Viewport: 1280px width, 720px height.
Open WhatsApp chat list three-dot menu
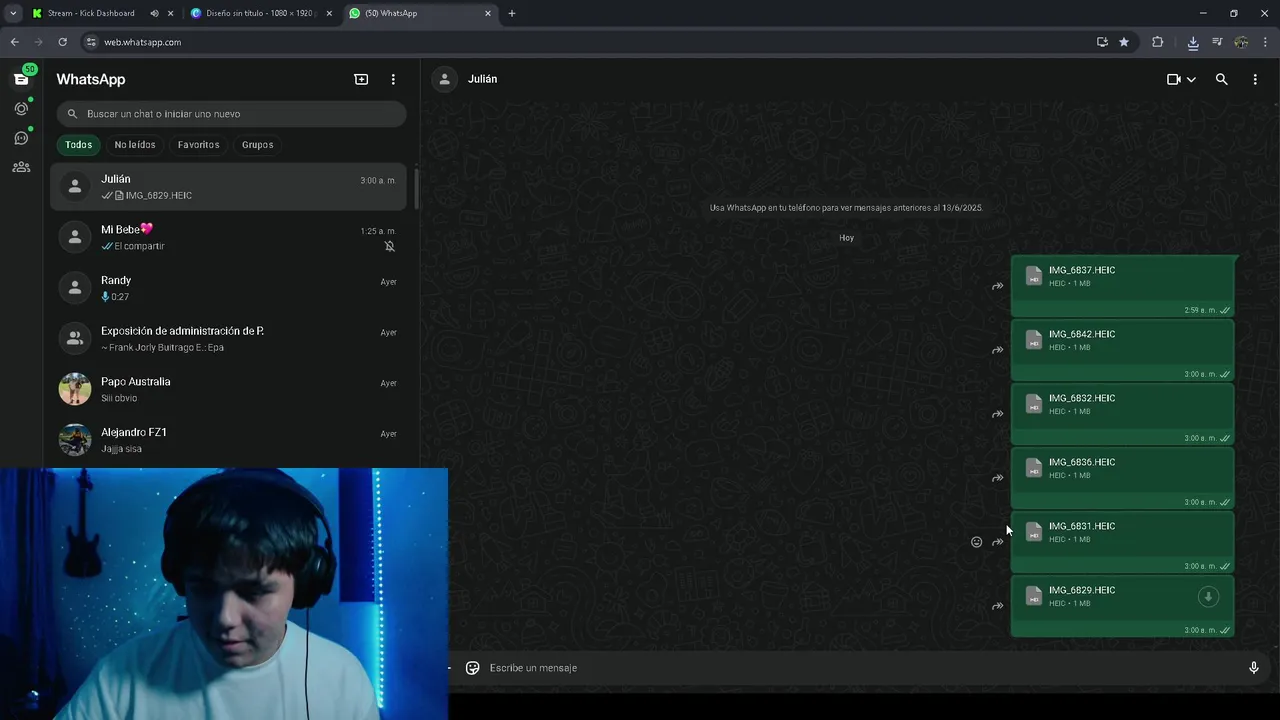tap(393, 79)
